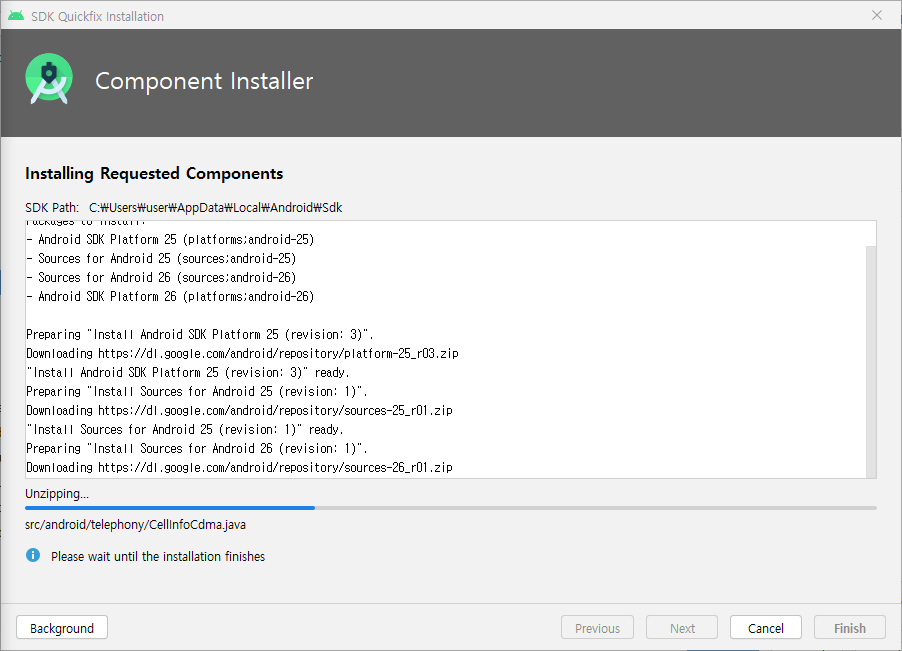
Task: Click log line 'Sources for Android 25 (sources;android-25)'
Action: click(x=161, y=258)
